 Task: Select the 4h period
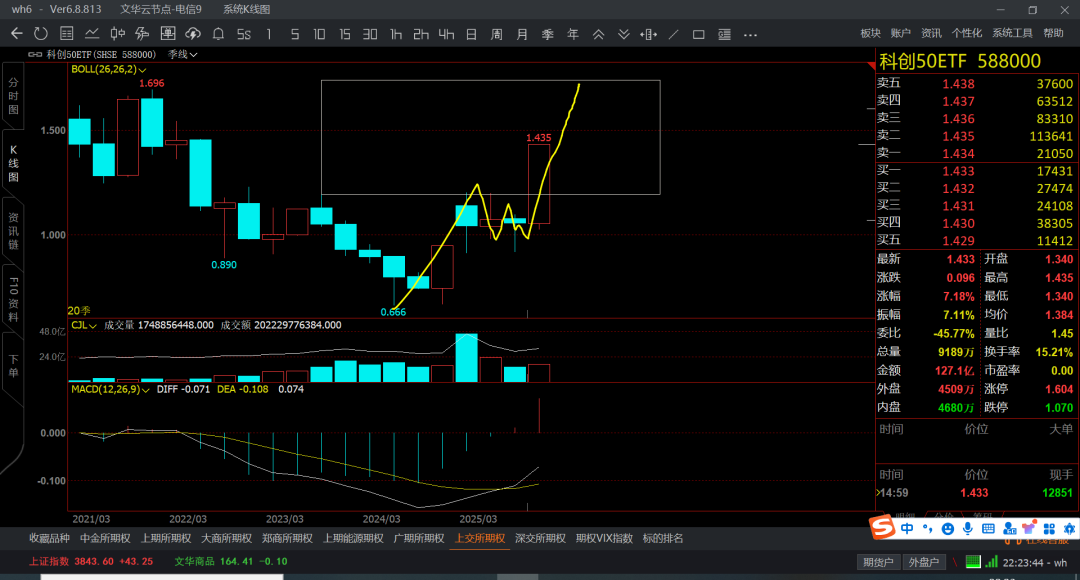pyautogui.click(x=446, y=34)
